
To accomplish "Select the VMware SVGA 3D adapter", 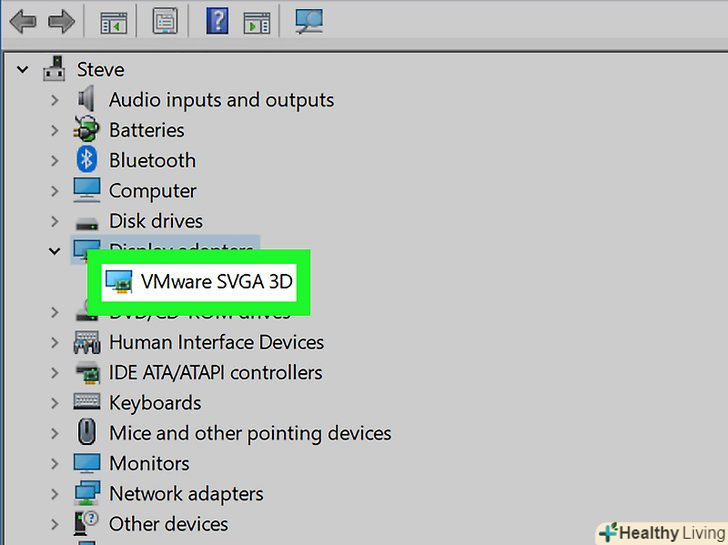I will 216,282.
